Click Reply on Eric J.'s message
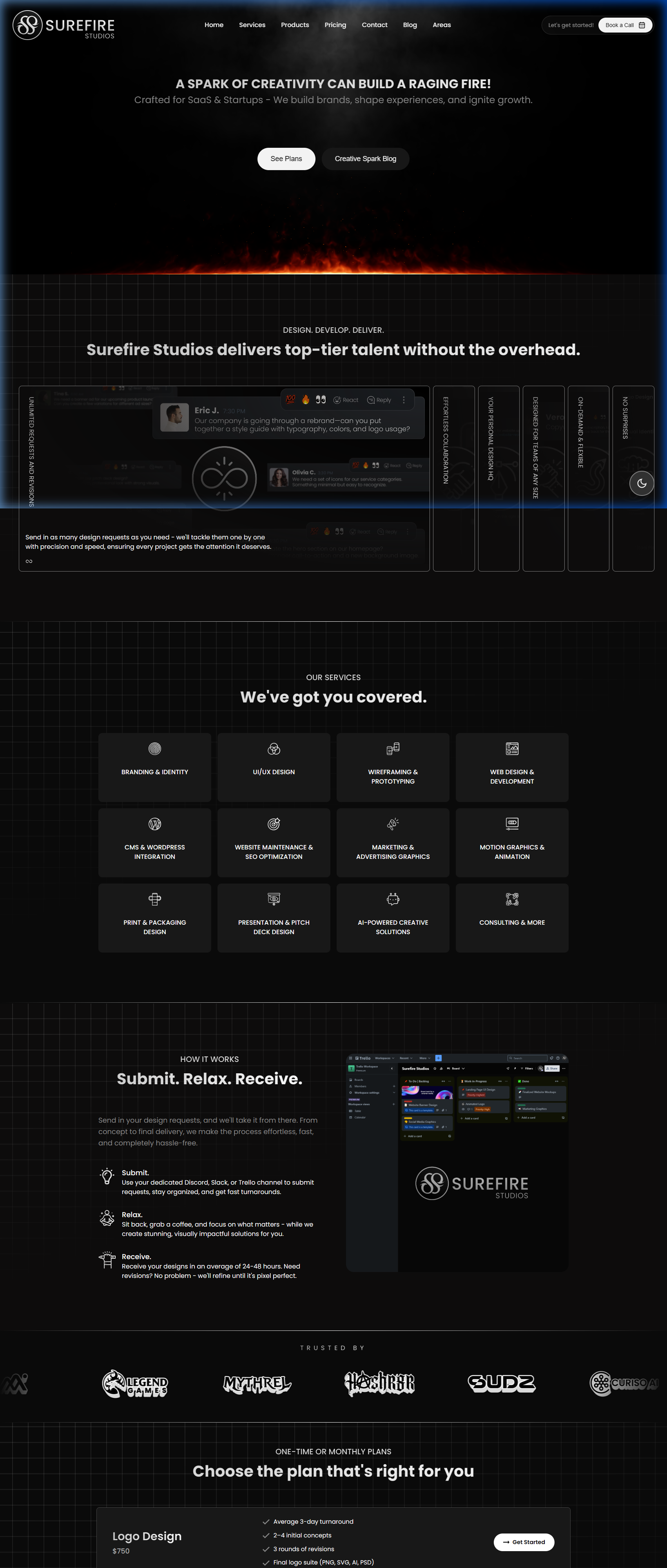667x1568 pixels. pos(379,400)
